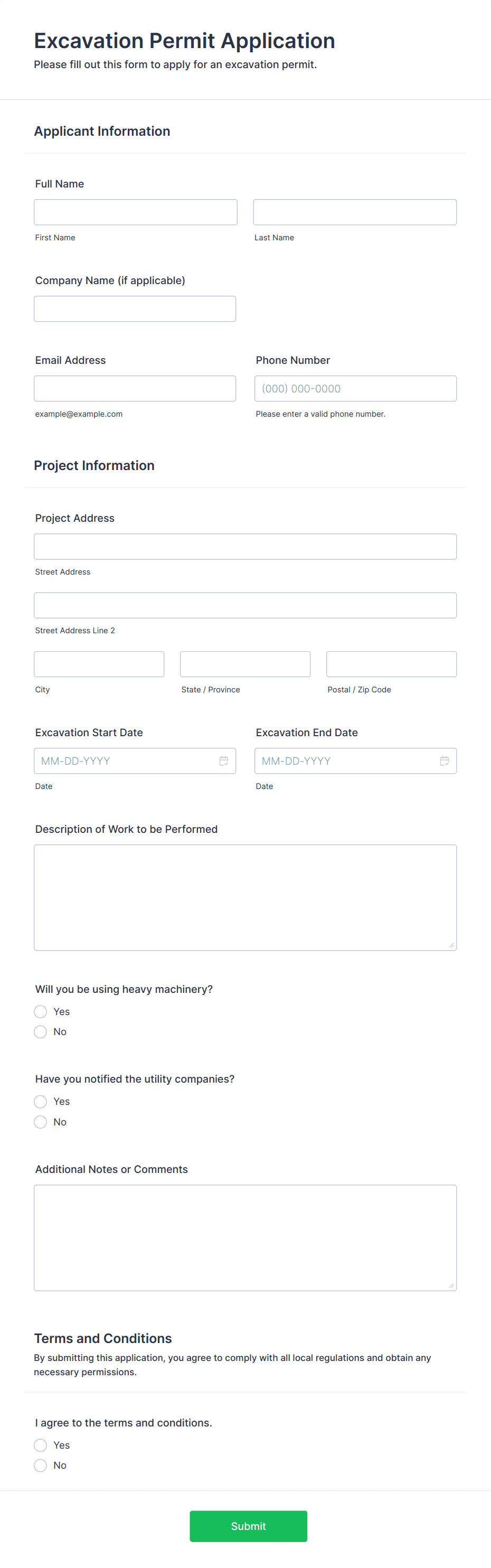
Task: Select No for using heavy machinery
Action: (40, 1032)
